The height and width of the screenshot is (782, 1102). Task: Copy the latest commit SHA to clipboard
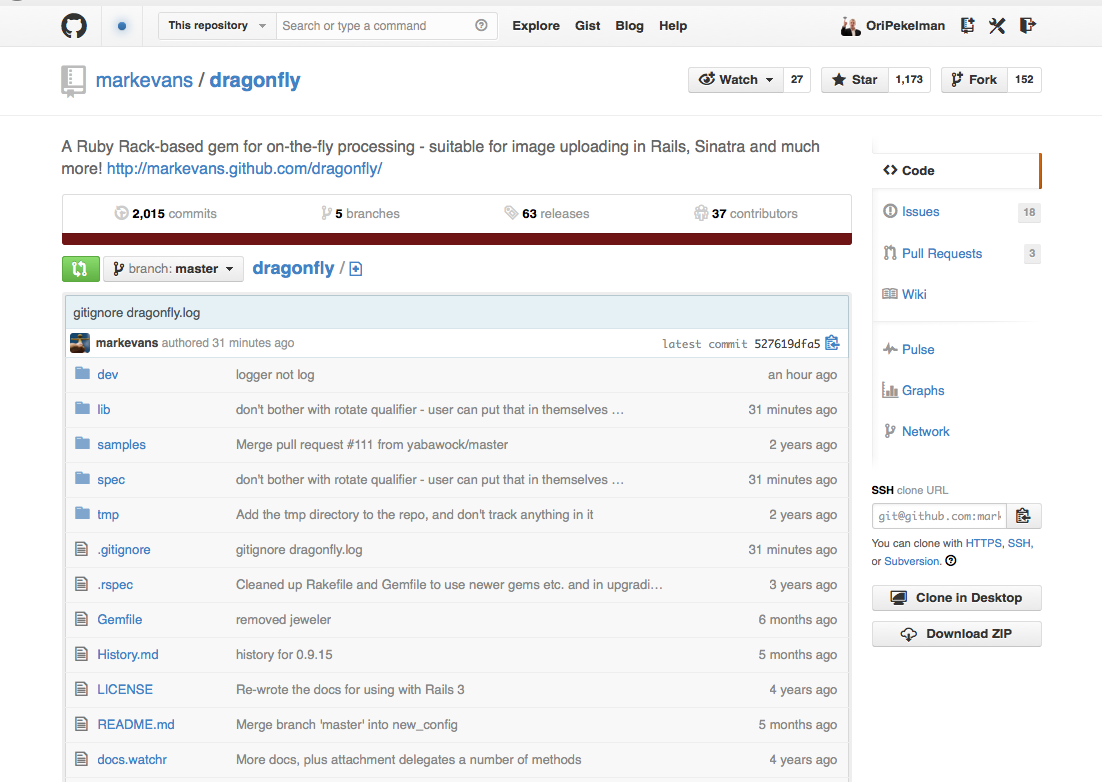click(x=833, y=343)
